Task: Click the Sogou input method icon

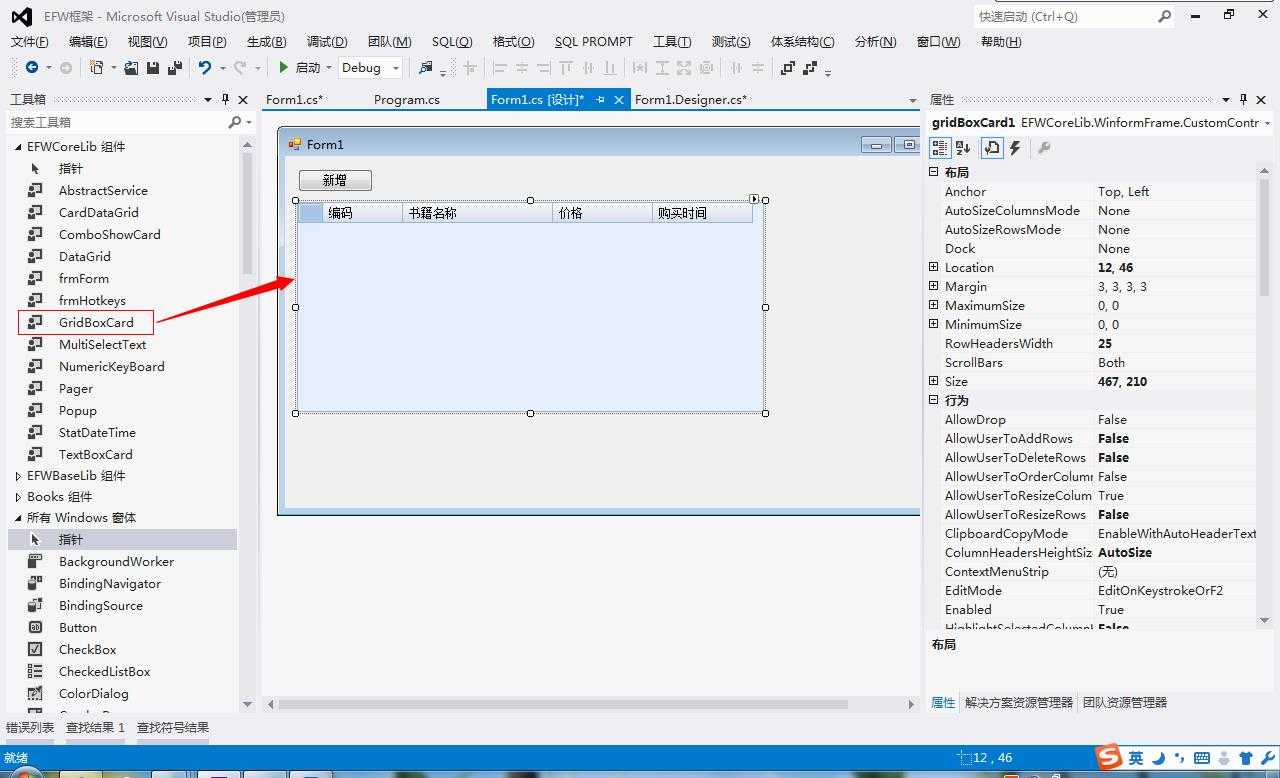Action: coord(1108,758)
